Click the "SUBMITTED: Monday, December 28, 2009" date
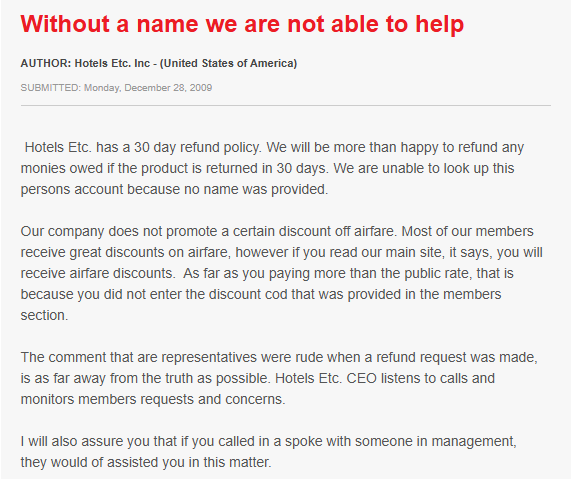Image resolution: width=573 pixels, height=479 pixels. click(x=116, y=88)
